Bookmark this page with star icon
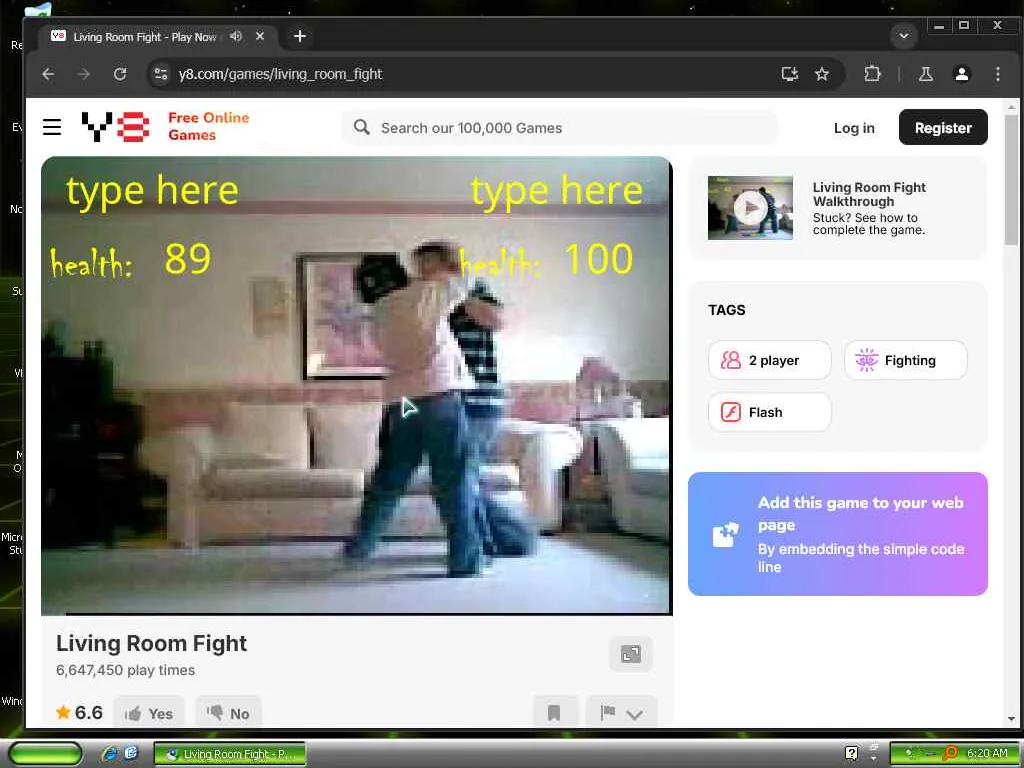 point(822,74)
